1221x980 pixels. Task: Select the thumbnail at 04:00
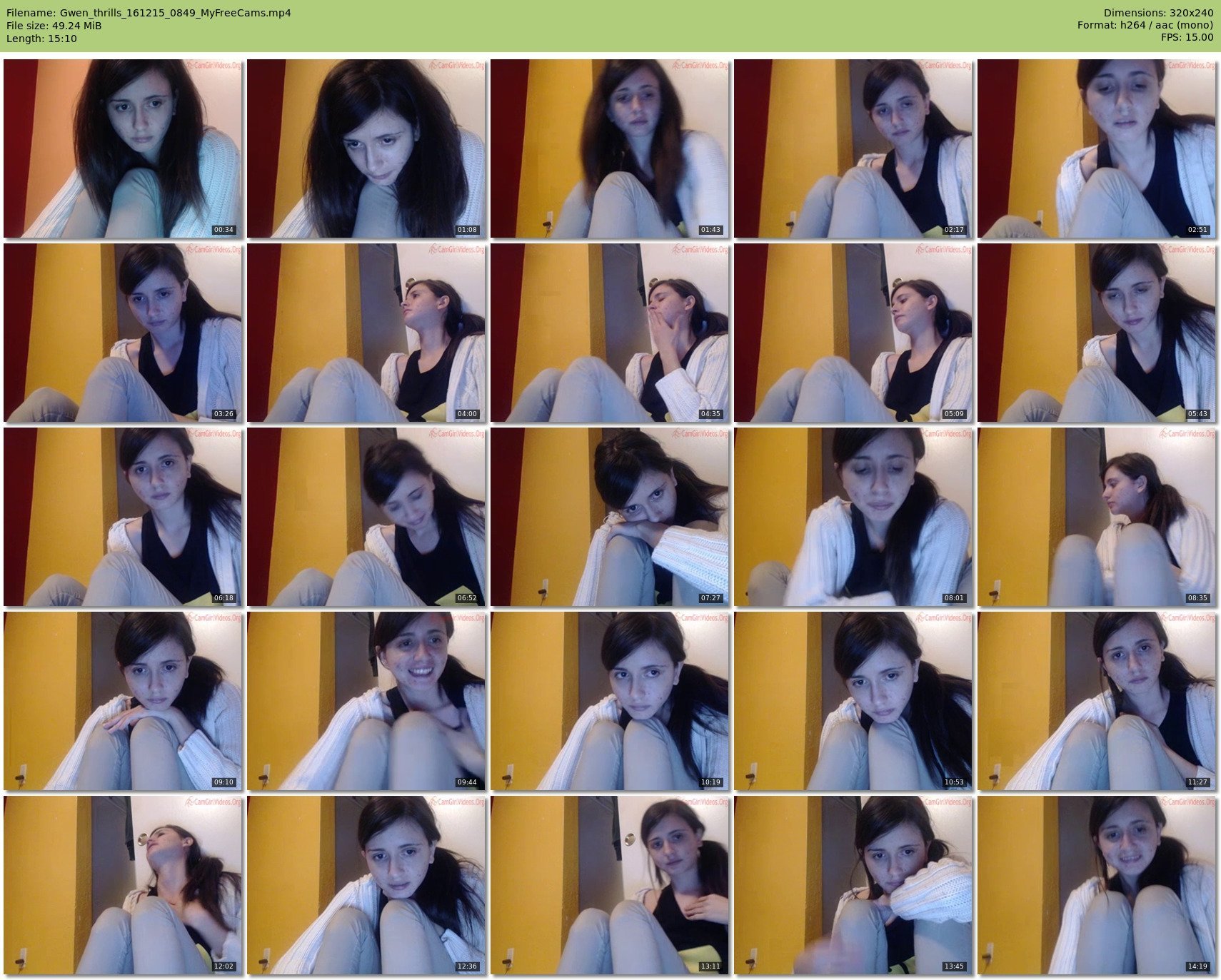click(366, 333)
